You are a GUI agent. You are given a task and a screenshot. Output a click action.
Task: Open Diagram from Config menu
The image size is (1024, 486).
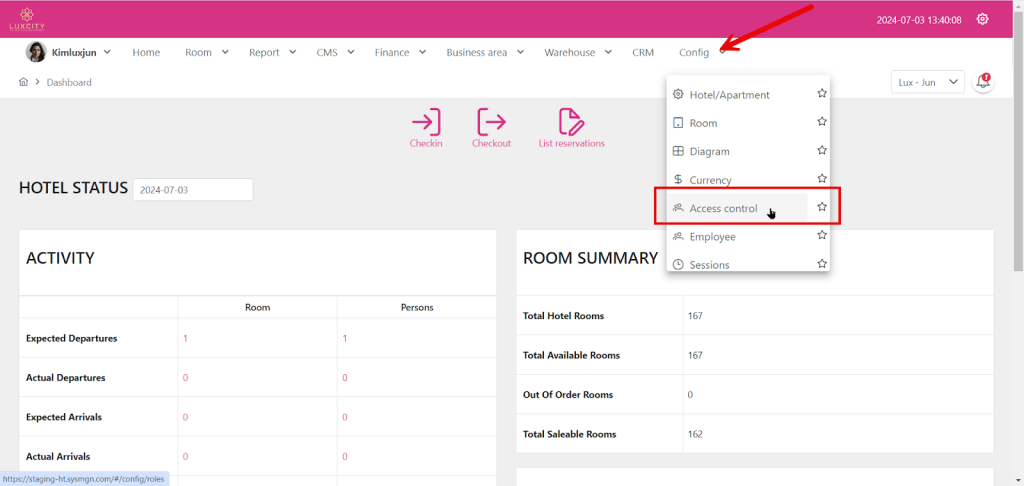tap(709, 152)
